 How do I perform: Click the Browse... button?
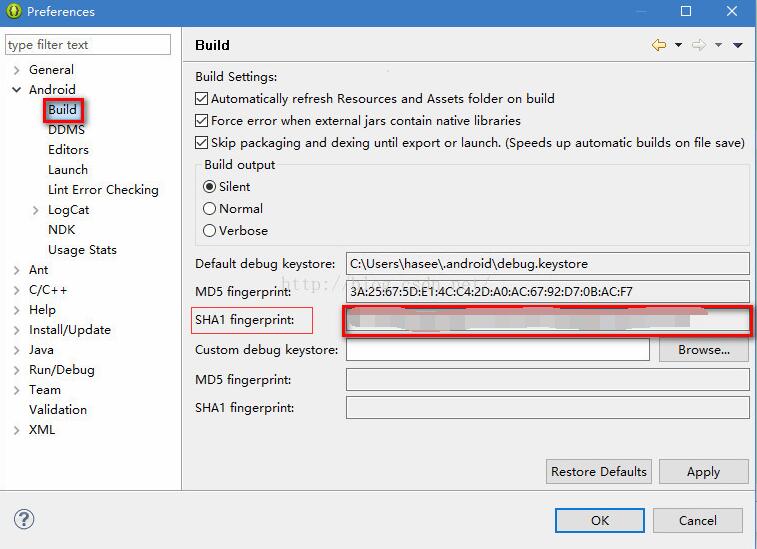coord(704,350)
